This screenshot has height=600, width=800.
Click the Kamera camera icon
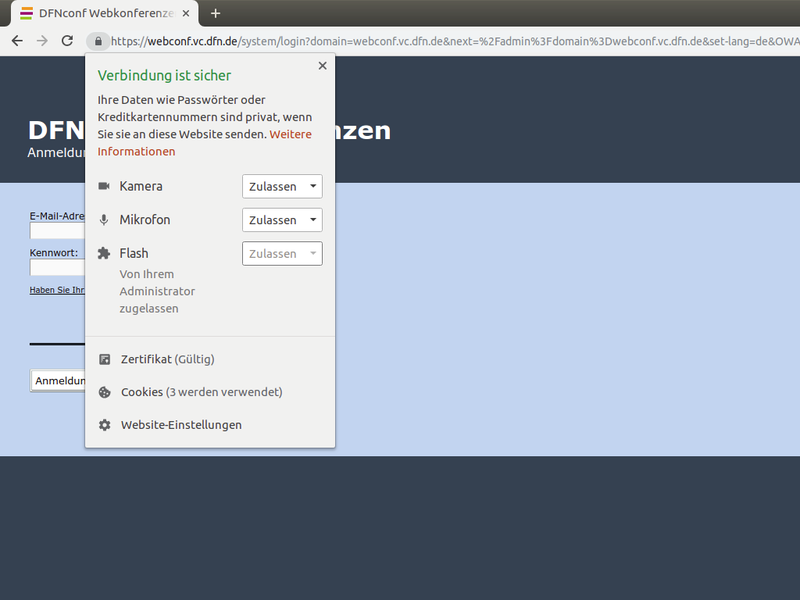(103, 186)
